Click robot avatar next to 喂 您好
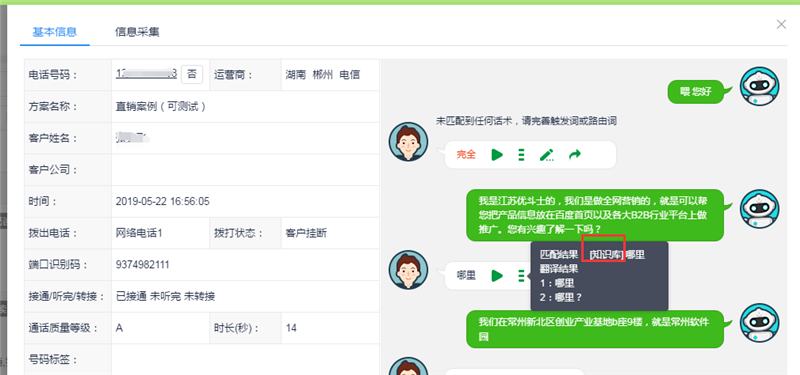The image size is (800, 375). point(760,86)
